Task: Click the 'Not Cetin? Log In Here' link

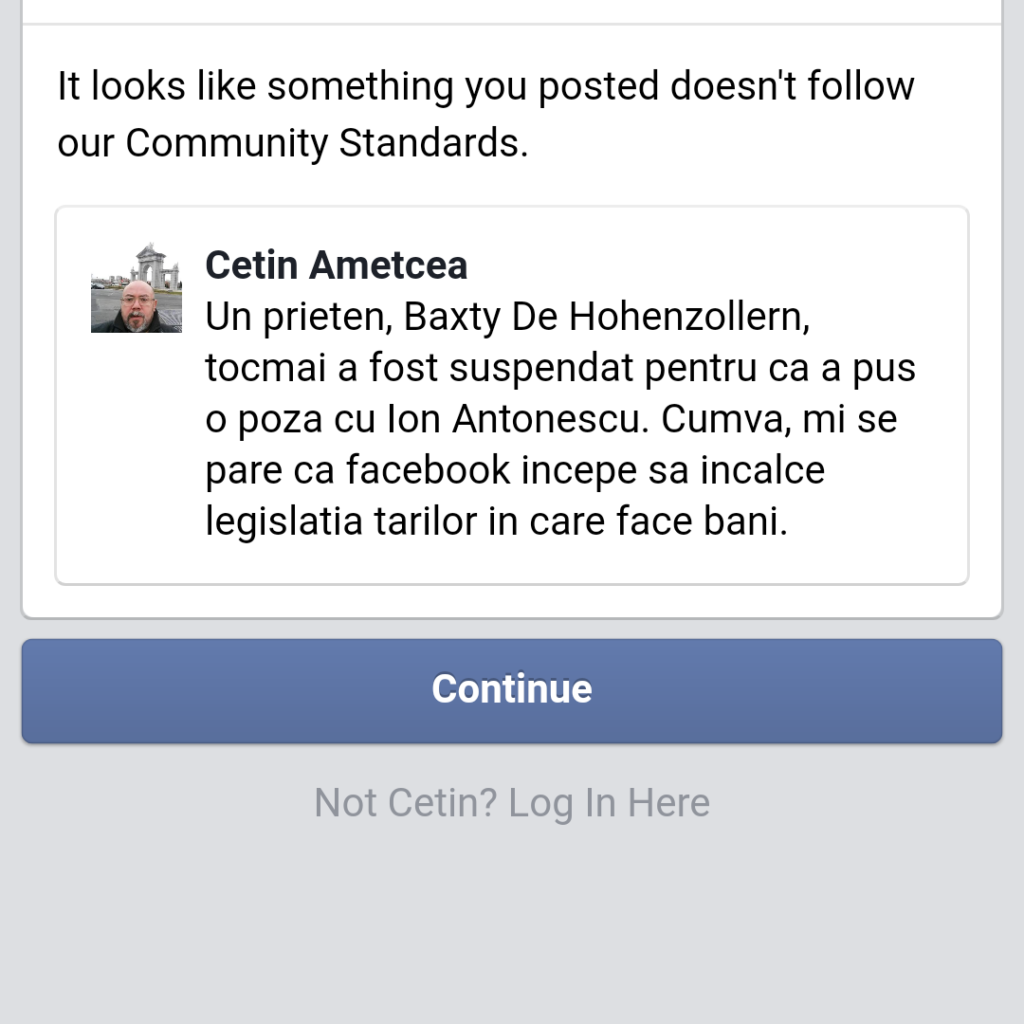Action: [511, 803]
